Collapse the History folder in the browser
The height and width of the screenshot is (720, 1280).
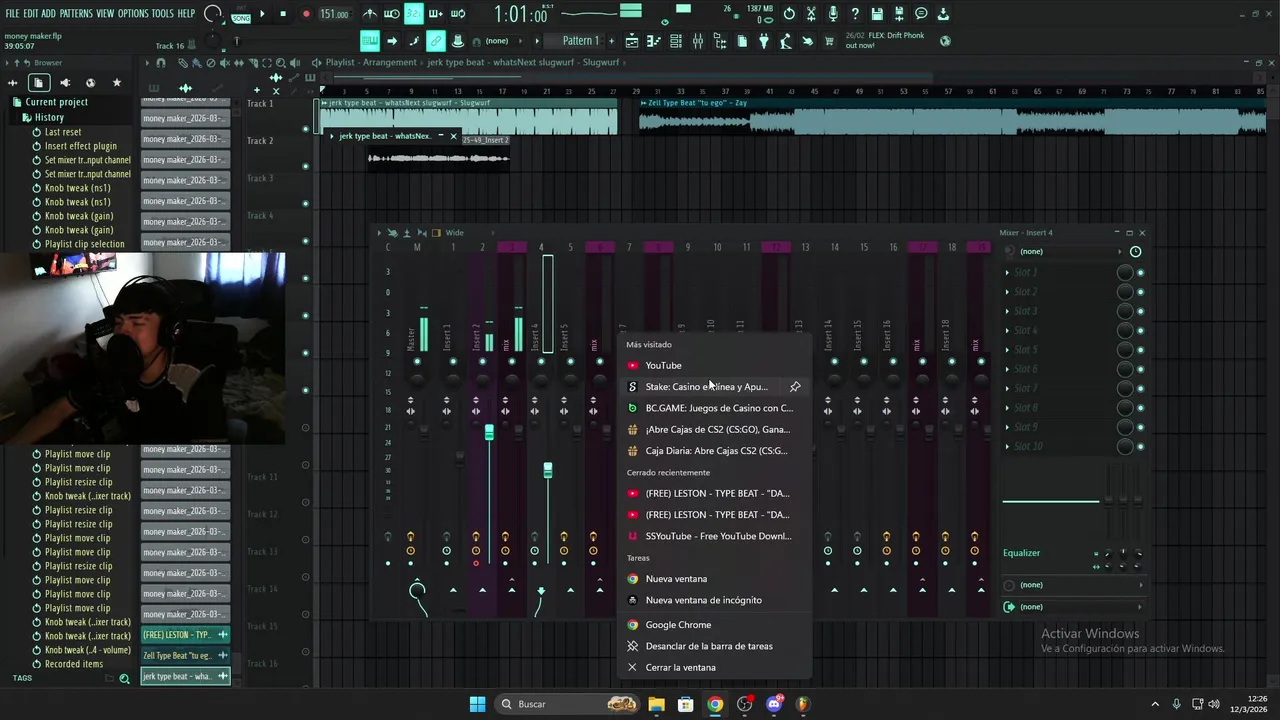click(49, 117)
